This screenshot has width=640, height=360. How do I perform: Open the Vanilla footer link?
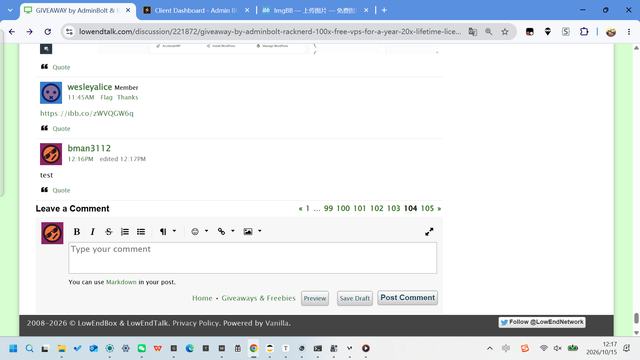pos(277,323)
